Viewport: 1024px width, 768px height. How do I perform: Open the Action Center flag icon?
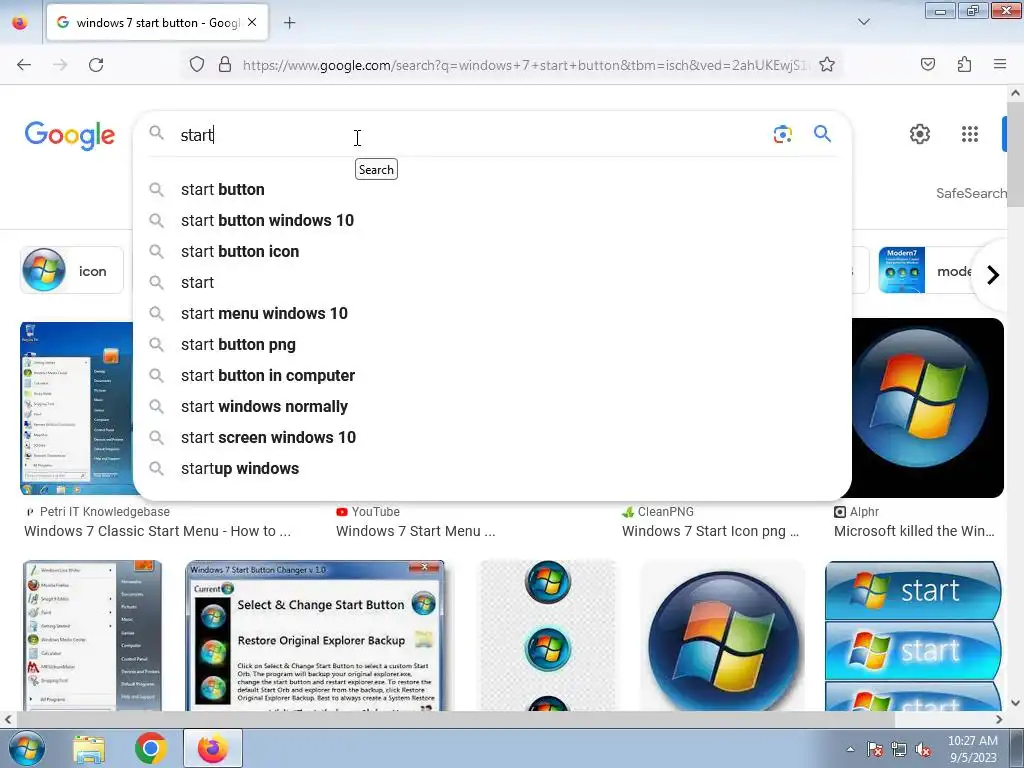coord(874,749)
